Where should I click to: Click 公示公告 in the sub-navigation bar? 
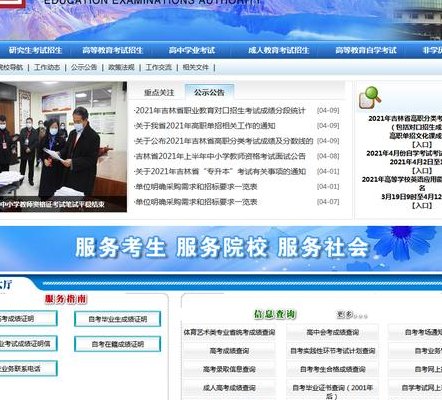point(84,67)
